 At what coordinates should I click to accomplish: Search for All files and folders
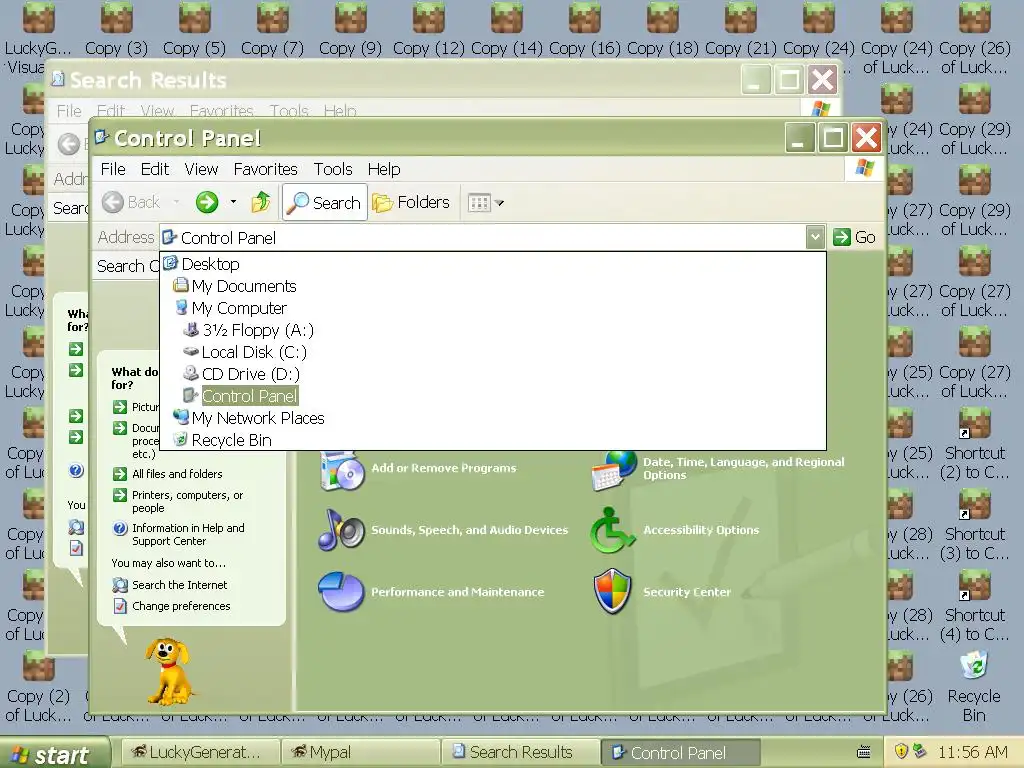(177, 474)
